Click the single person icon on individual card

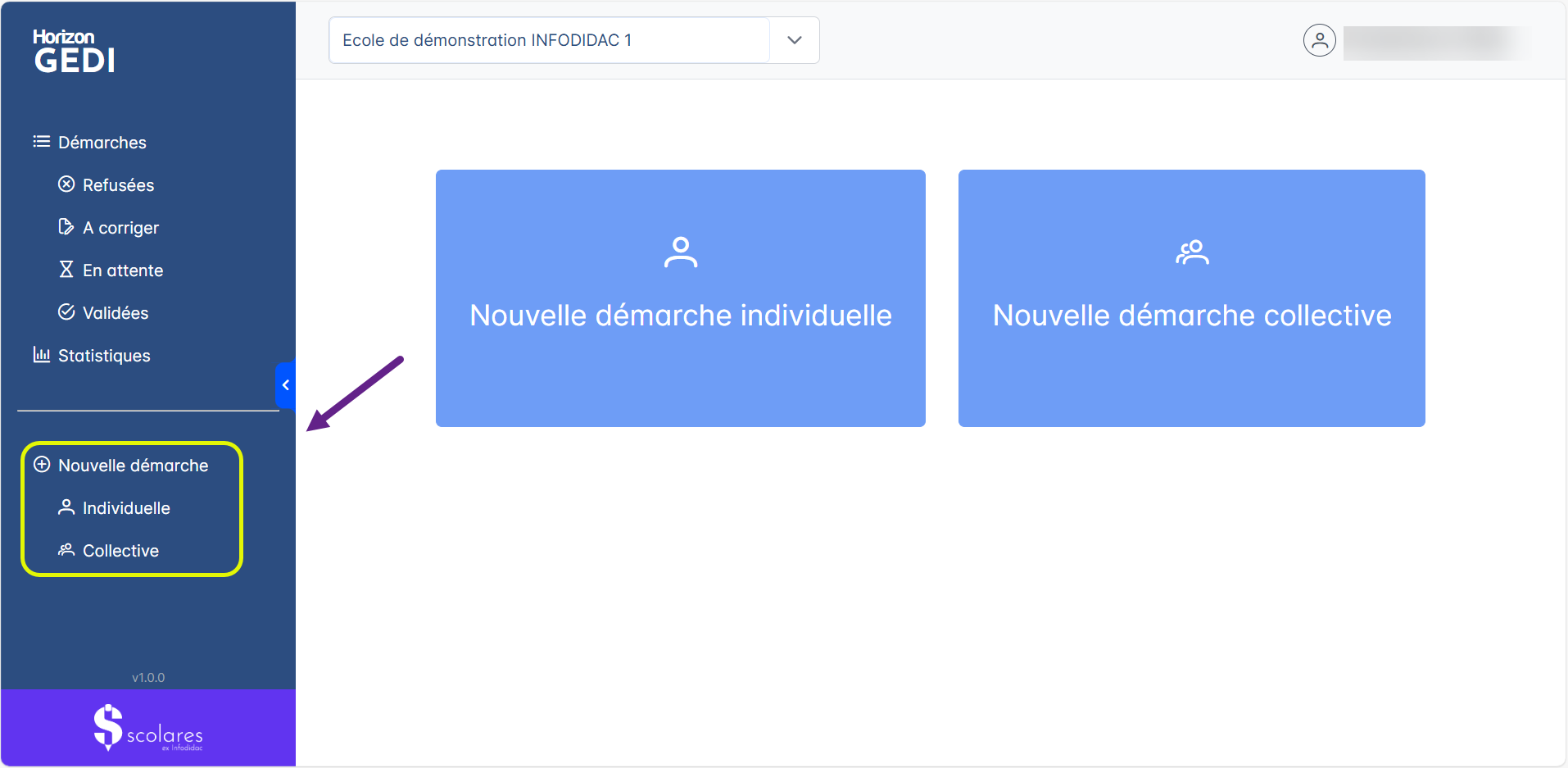pos(680,252)
